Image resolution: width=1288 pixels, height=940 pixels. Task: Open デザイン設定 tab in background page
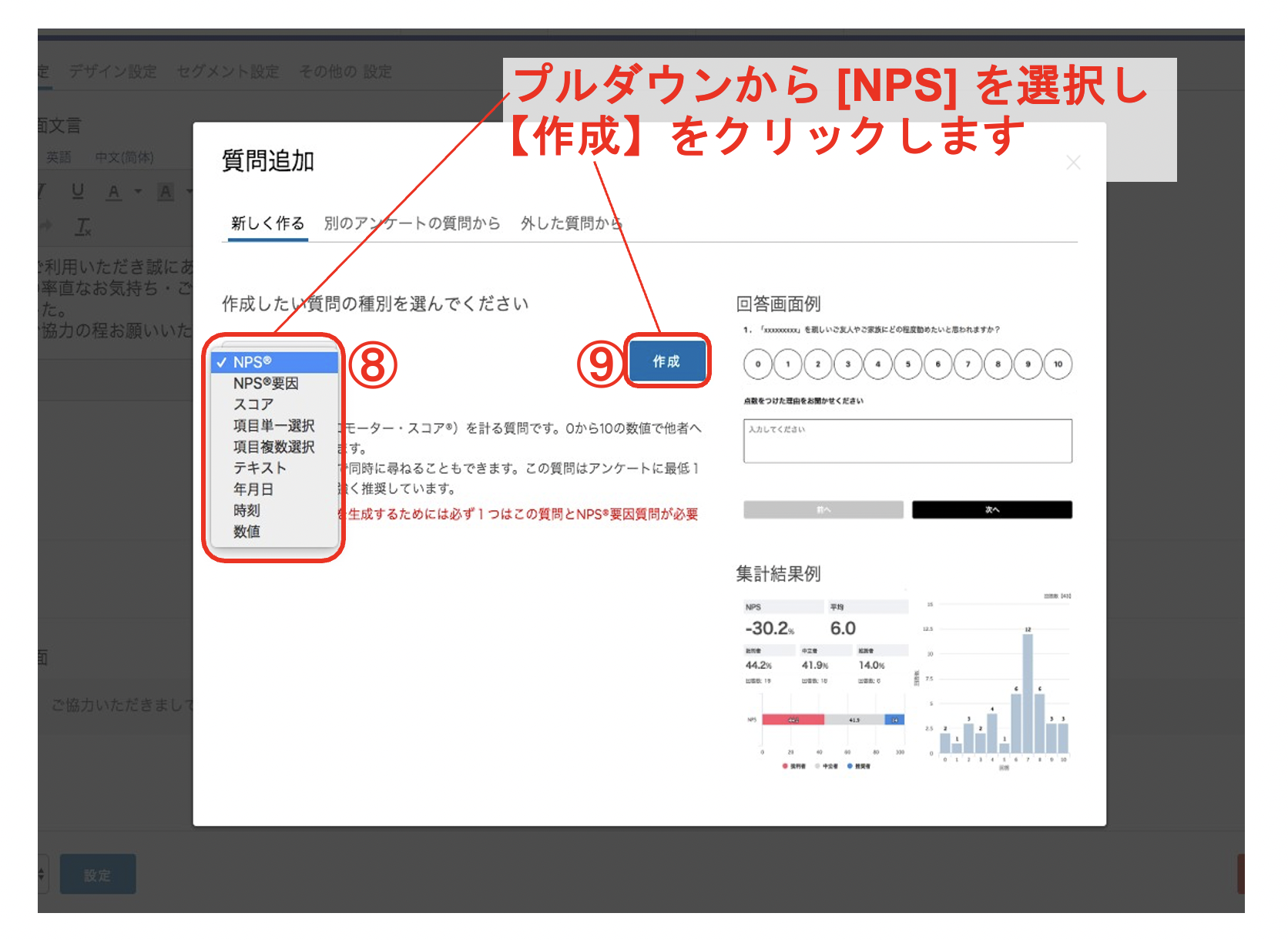[x=112, y=72]
